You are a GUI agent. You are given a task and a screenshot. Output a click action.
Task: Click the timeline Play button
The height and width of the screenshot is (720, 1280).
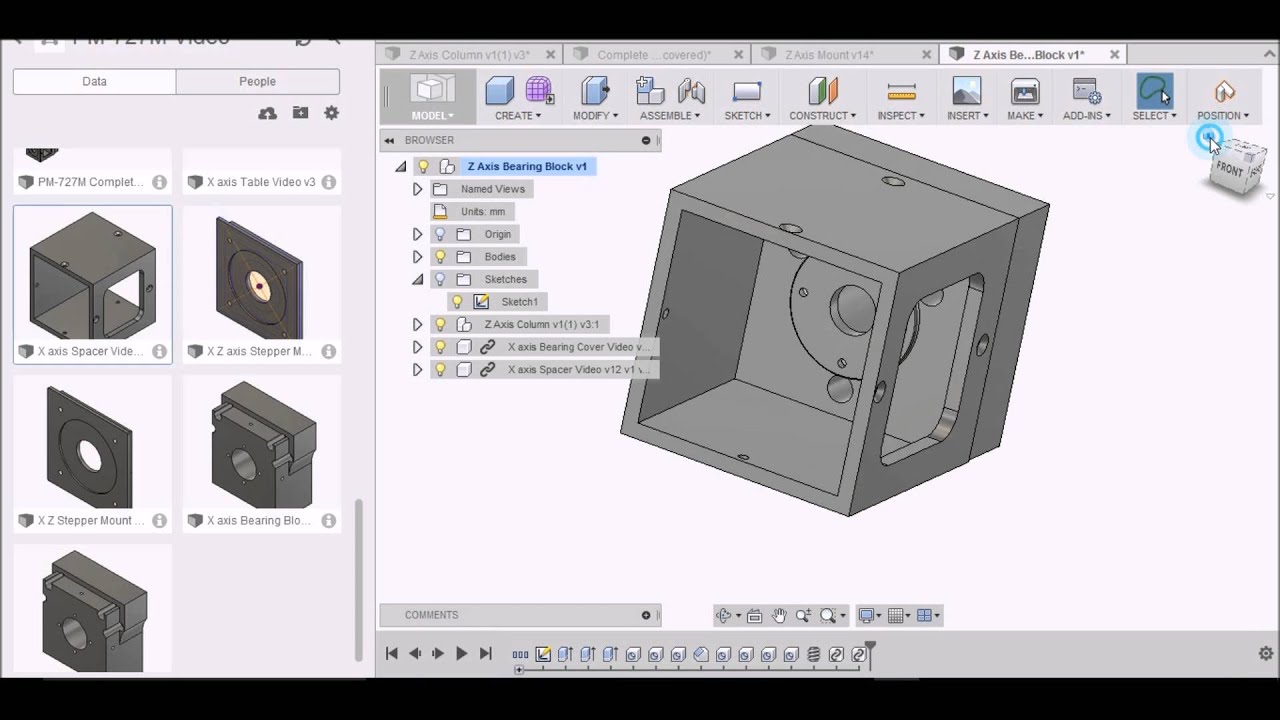pyautogui.click(x=461, y=654)
